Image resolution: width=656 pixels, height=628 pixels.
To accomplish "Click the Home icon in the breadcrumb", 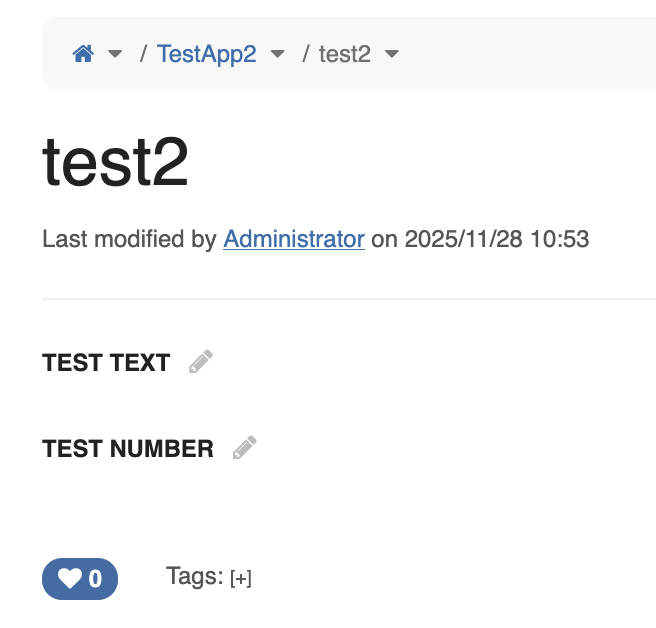I will point(83,54).
